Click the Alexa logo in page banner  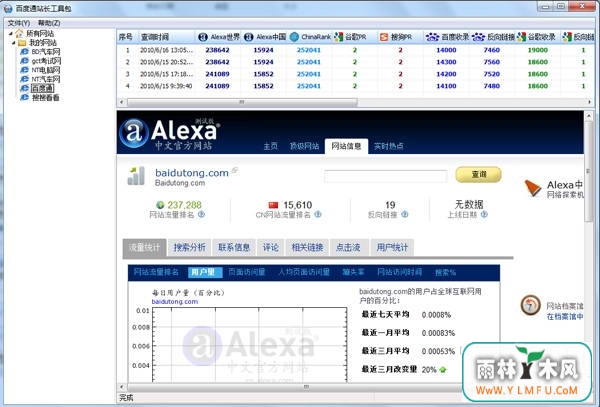point(170,133)
